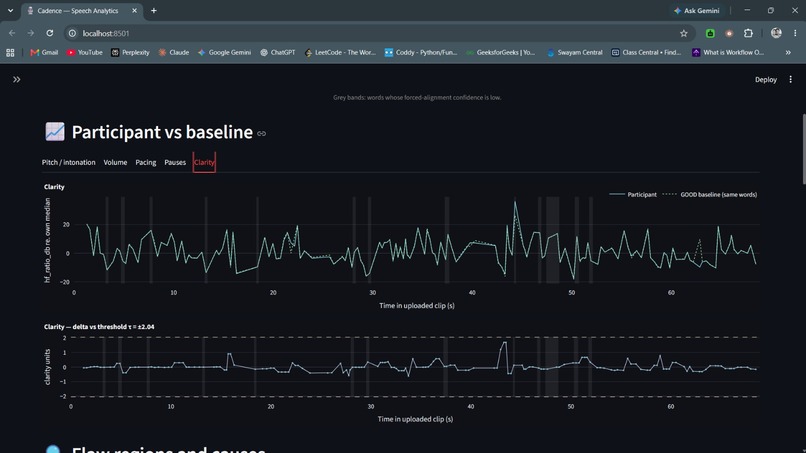The image size is (806, 453).
Task: Click the upper chart's 'Time in uploaded clip (s)' label
Action: [417, 305]
